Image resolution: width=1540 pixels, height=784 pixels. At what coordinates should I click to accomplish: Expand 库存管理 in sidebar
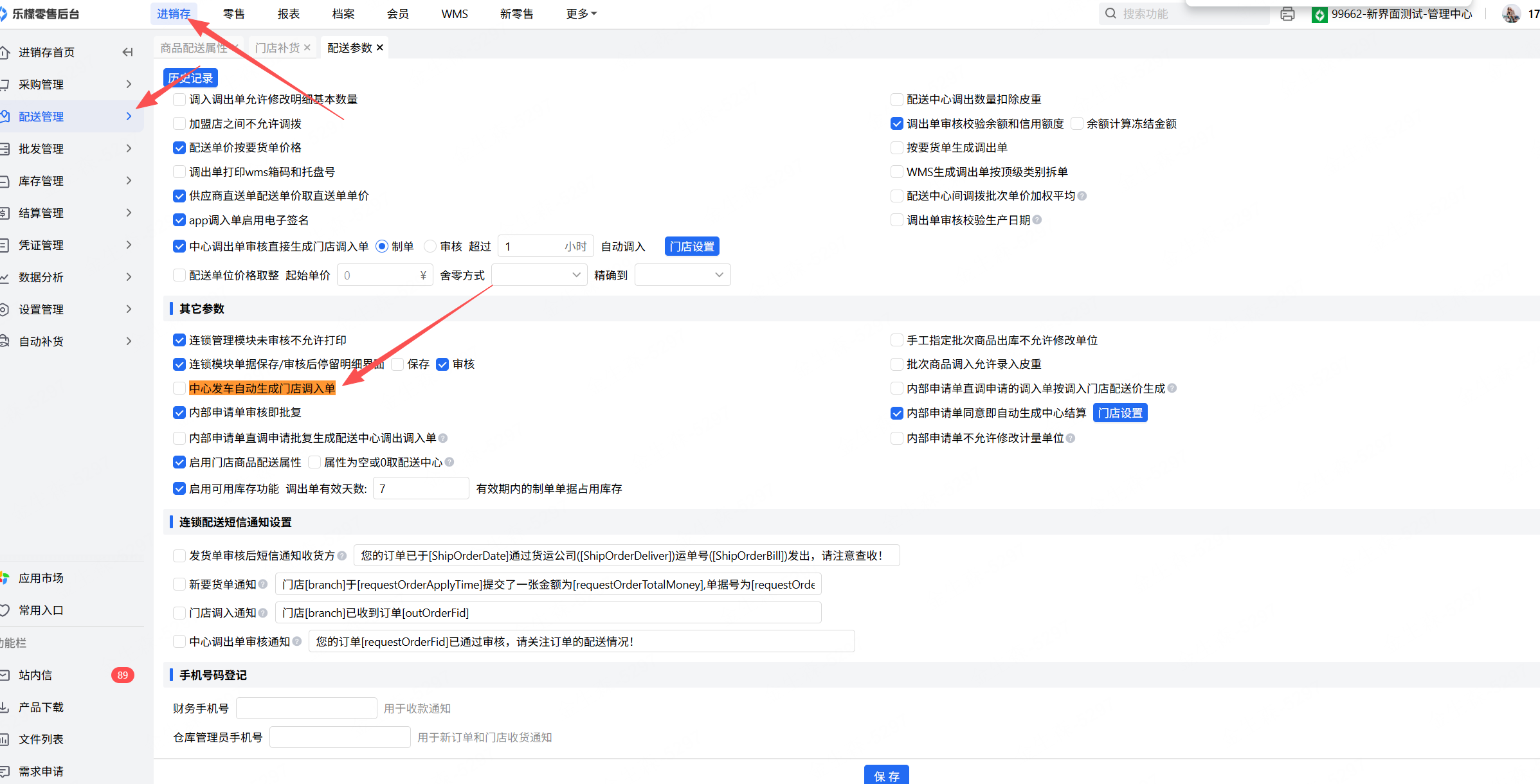41,181
